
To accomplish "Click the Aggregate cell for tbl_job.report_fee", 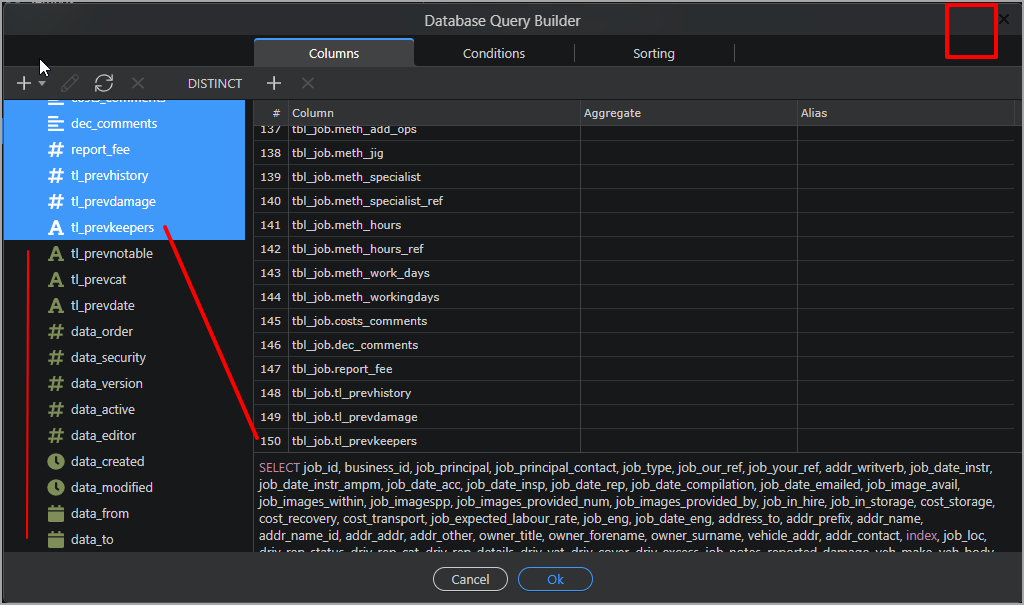I will click(x=688, y=369).
